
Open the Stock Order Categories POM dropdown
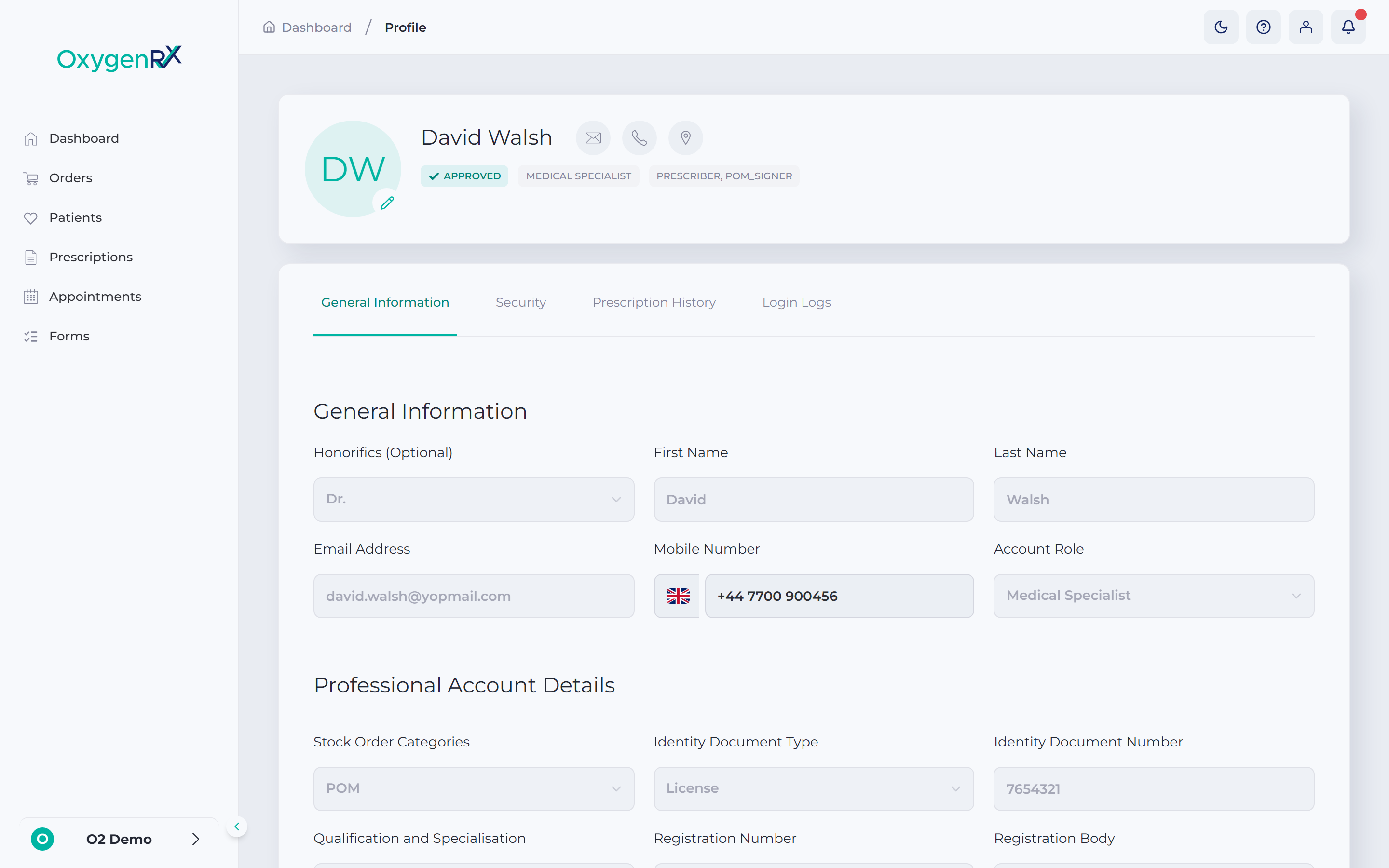[474, 789]
